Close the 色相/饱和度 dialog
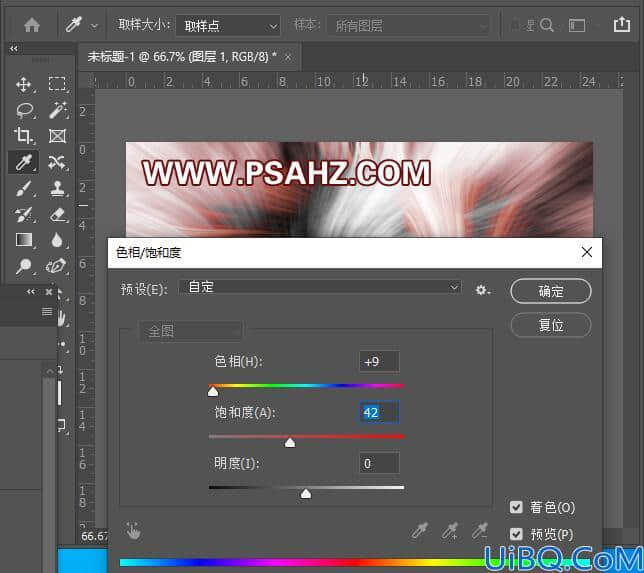 click(586, 252)
